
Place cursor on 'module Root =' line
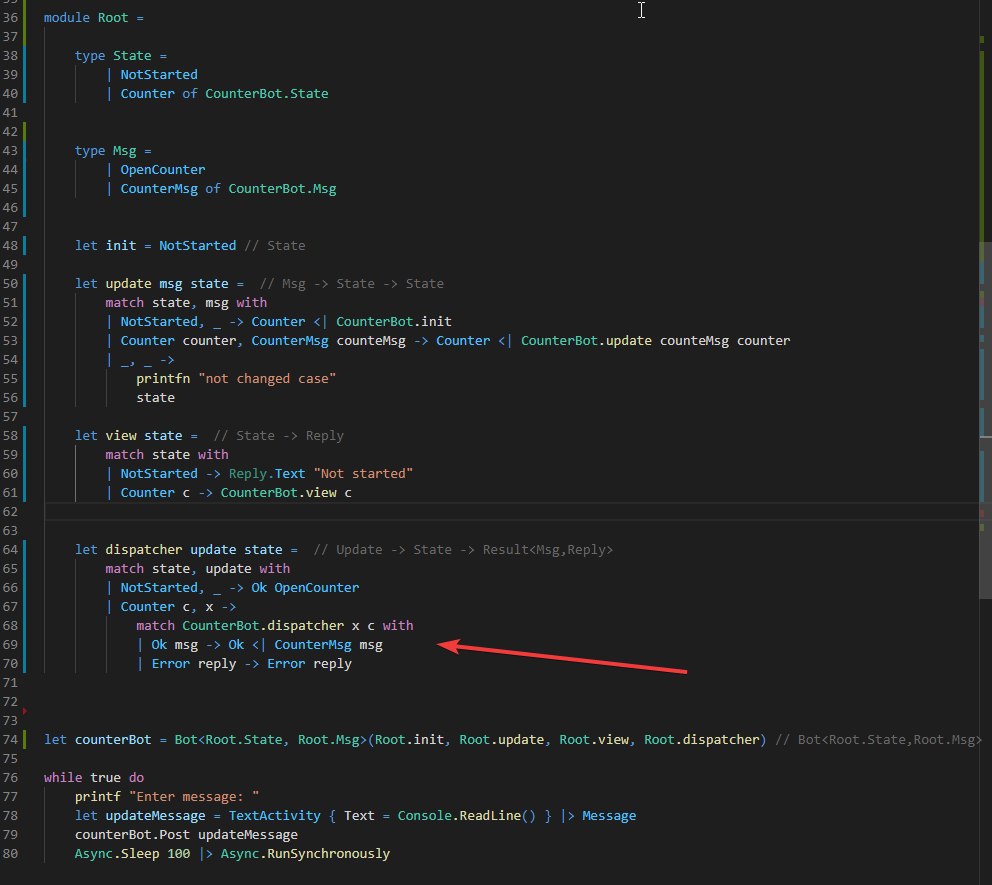pyautogui.click(x=96, y=17)
